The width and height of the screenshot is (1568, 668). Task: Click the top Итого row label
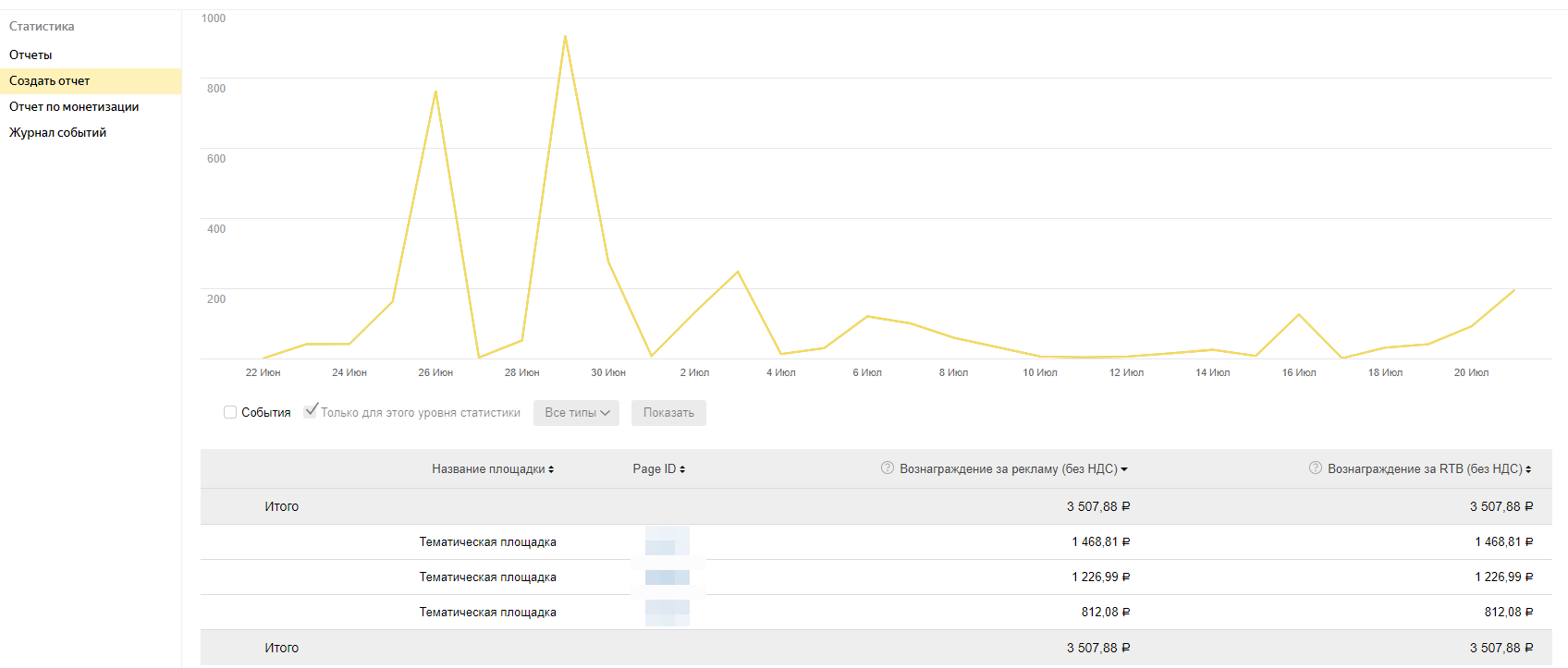tap(281, 506)
